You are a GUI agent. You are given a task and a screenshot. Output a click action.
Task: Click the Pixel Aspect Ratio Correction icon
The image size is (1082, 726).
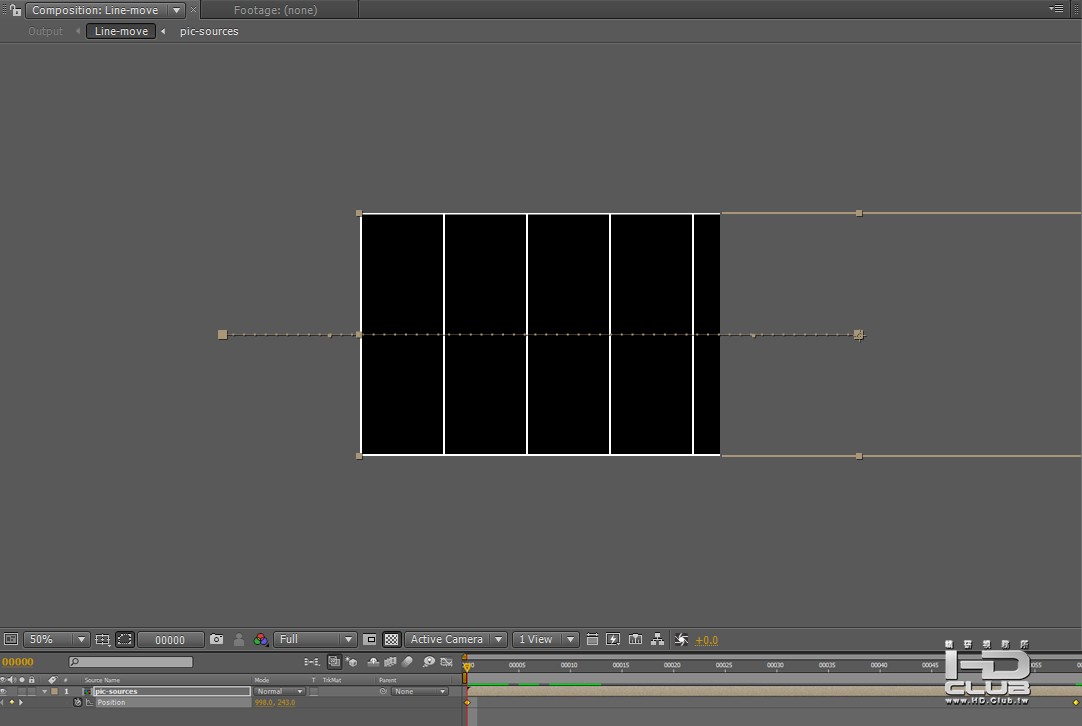pyautogui.click(x=592, y=640)
